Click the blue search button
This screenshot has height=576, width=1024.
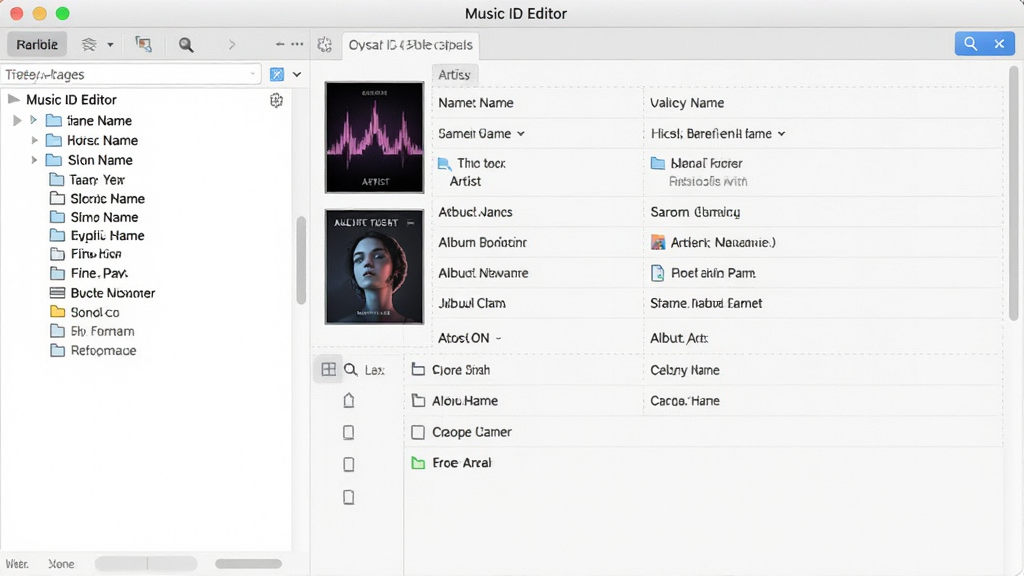tap(970, 44)
